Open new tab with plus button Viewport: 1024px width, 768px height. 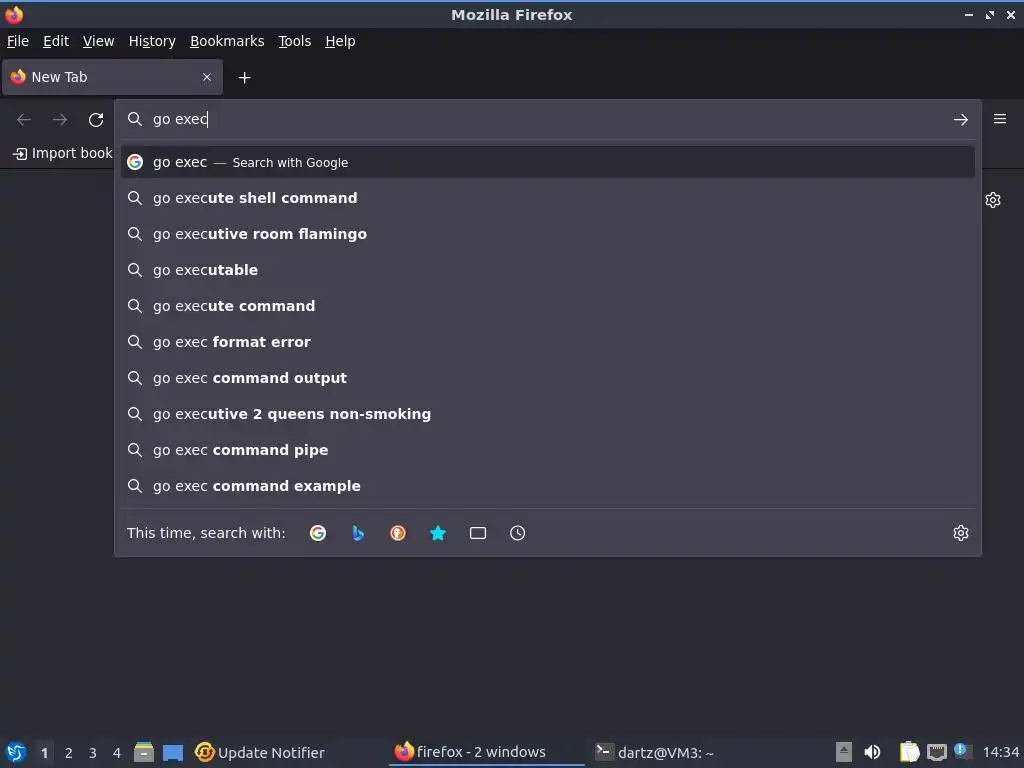click(244, 78)
